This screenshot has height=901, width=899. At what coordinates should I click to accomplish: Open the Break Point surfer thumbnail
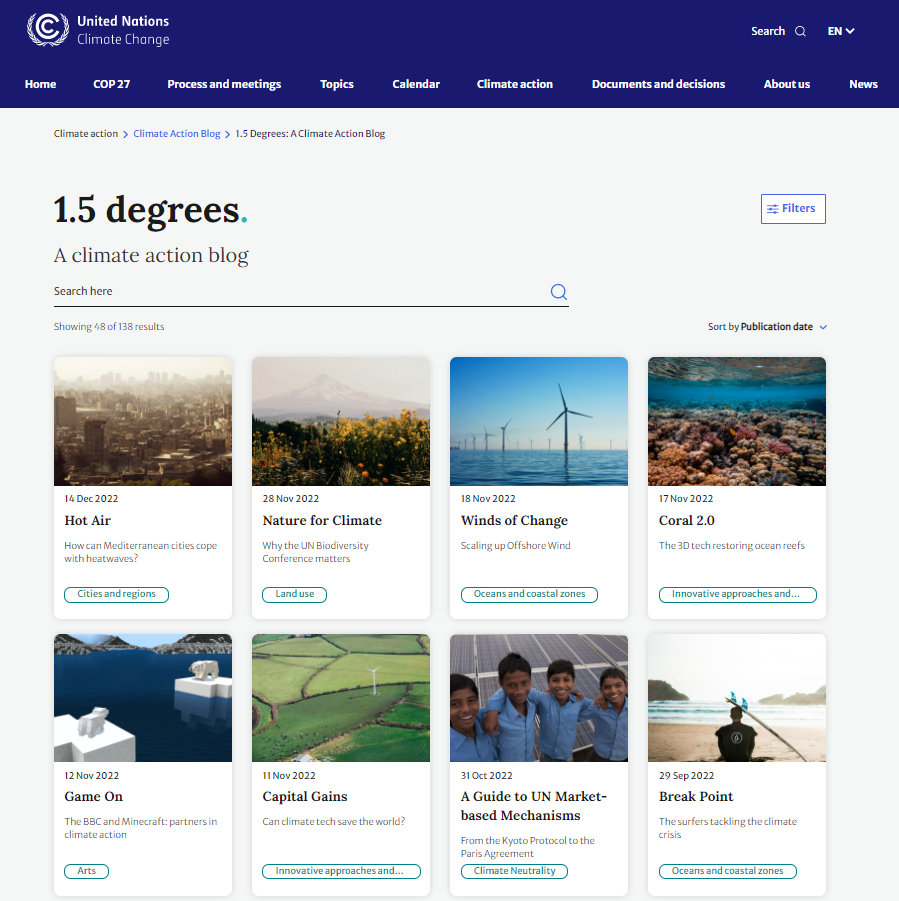(x=737, y=698)
